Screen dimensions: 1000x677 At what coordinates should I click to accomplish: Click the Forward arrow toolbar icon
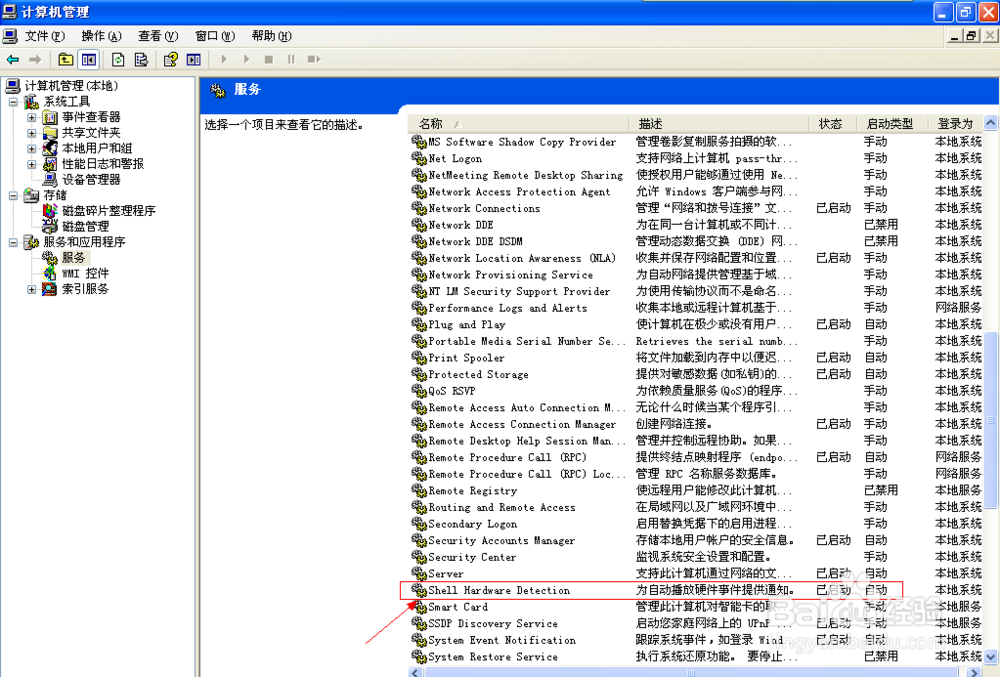35,59
